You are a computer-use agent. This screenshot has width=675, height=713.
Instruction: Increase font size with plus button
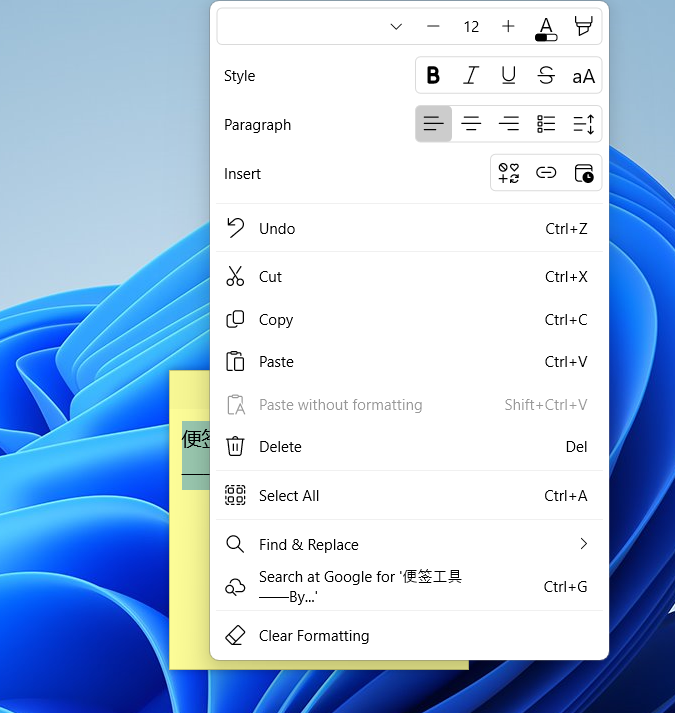[x=508, y=26]
